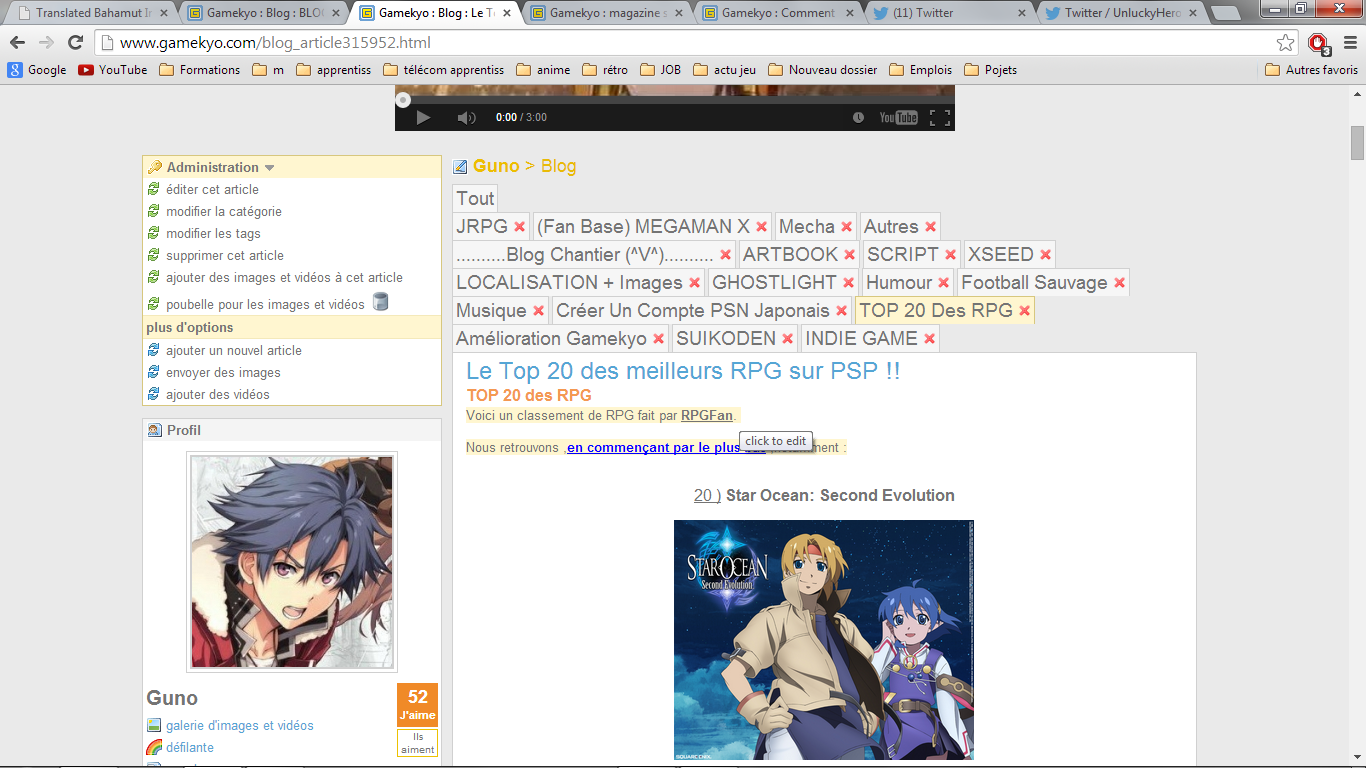Screen dimensions: 1366x768
Task: Remove the JRPG category with red X
Action: [519, 227]
